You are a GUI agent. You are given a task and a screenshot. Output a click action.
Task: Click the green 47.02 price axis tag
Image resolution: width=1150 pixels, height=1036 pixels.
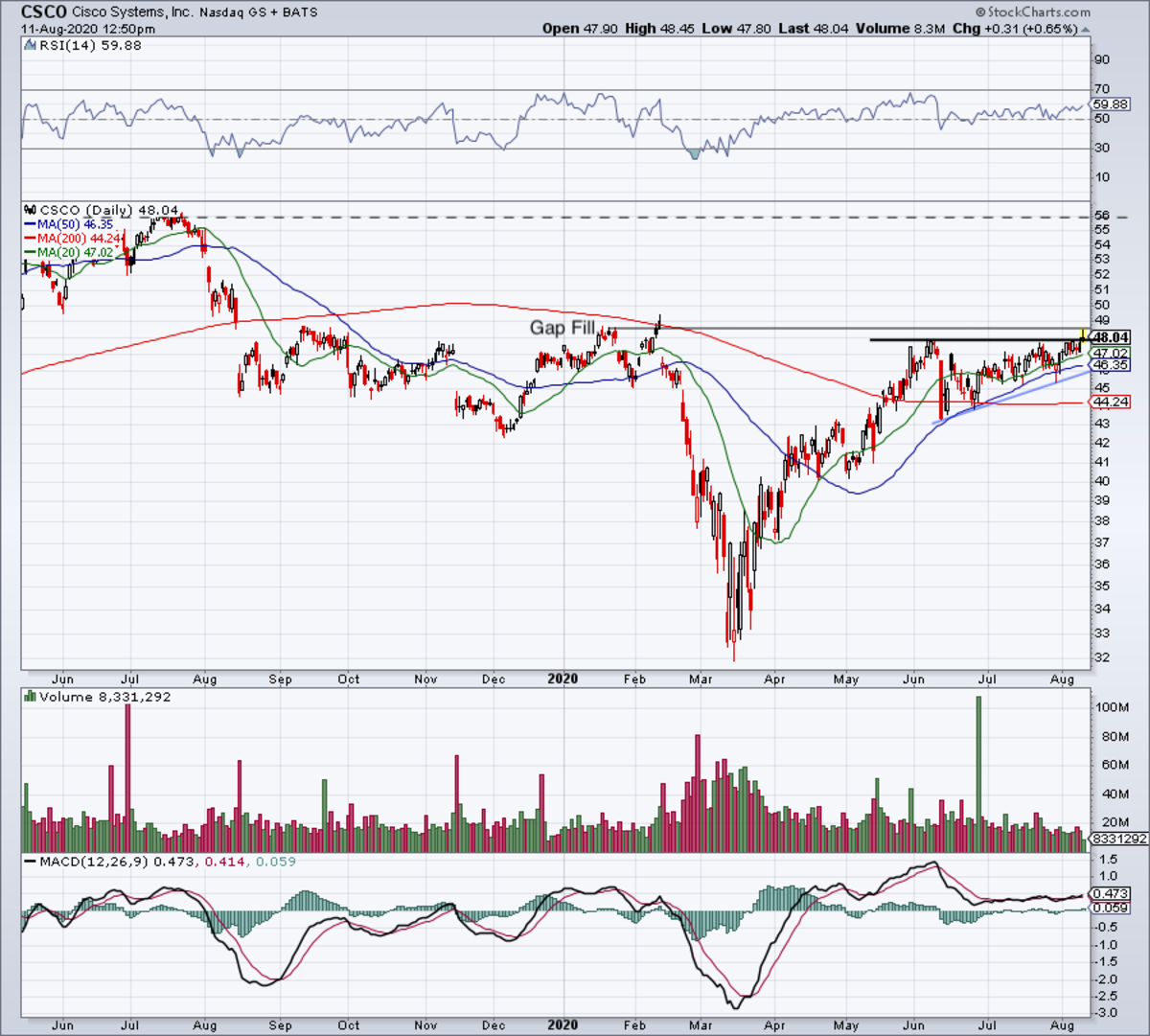click(x=1111, y=353)
